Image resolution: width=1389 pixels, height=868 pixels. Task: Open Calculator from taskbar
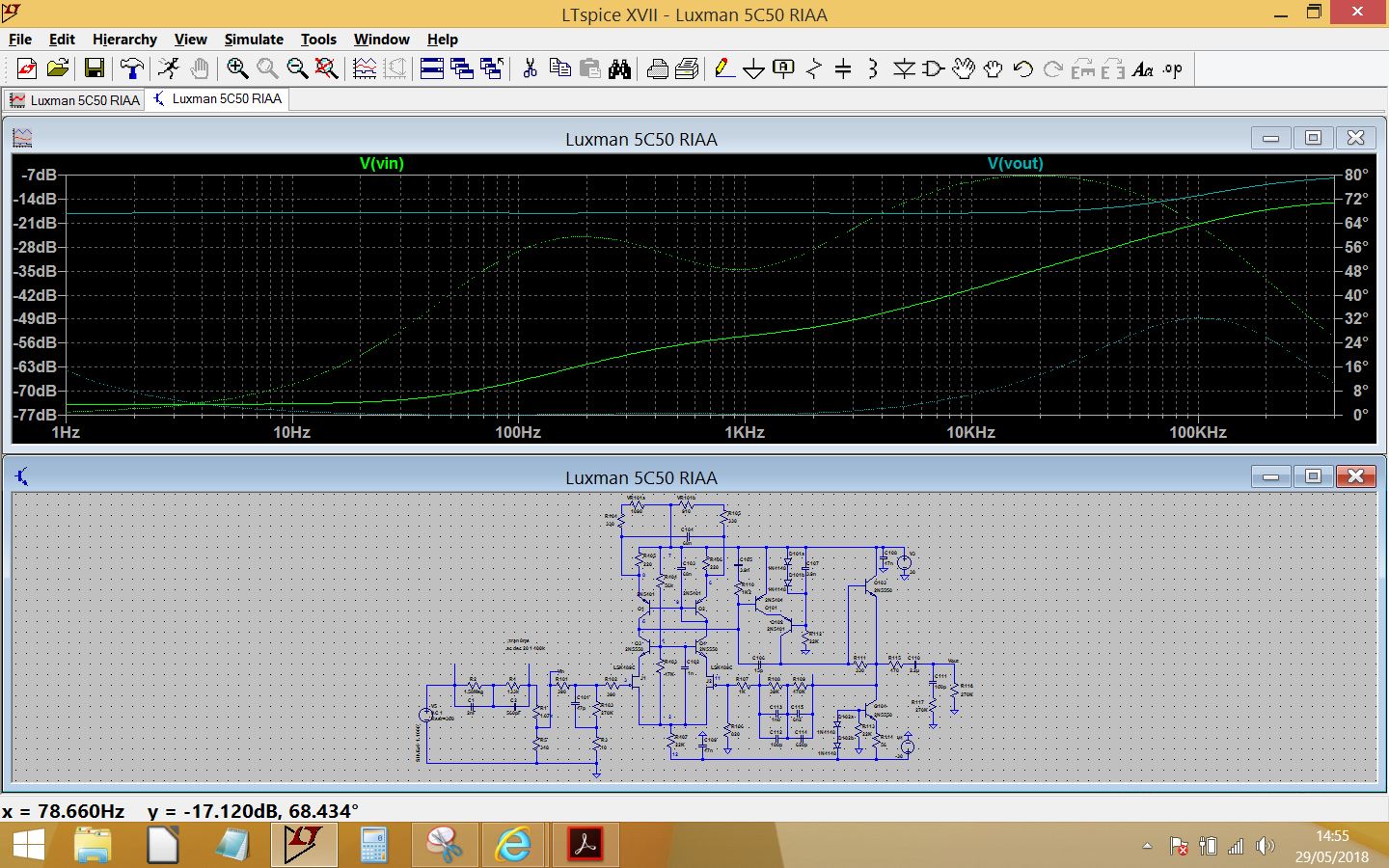click(x=373, y=846)
